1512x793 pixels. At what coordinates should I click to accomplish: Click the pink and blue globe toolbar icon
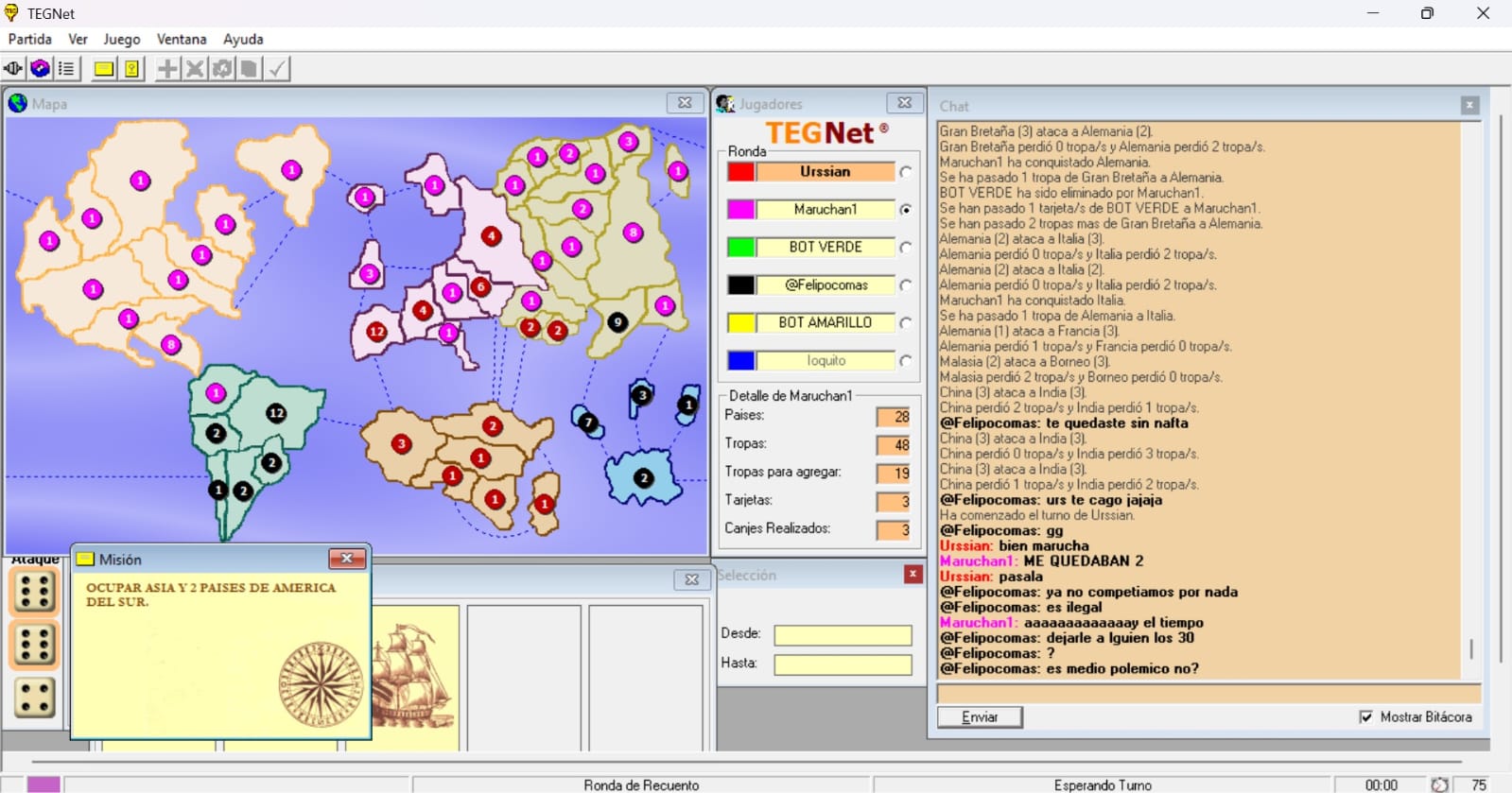tap(40, 68)
